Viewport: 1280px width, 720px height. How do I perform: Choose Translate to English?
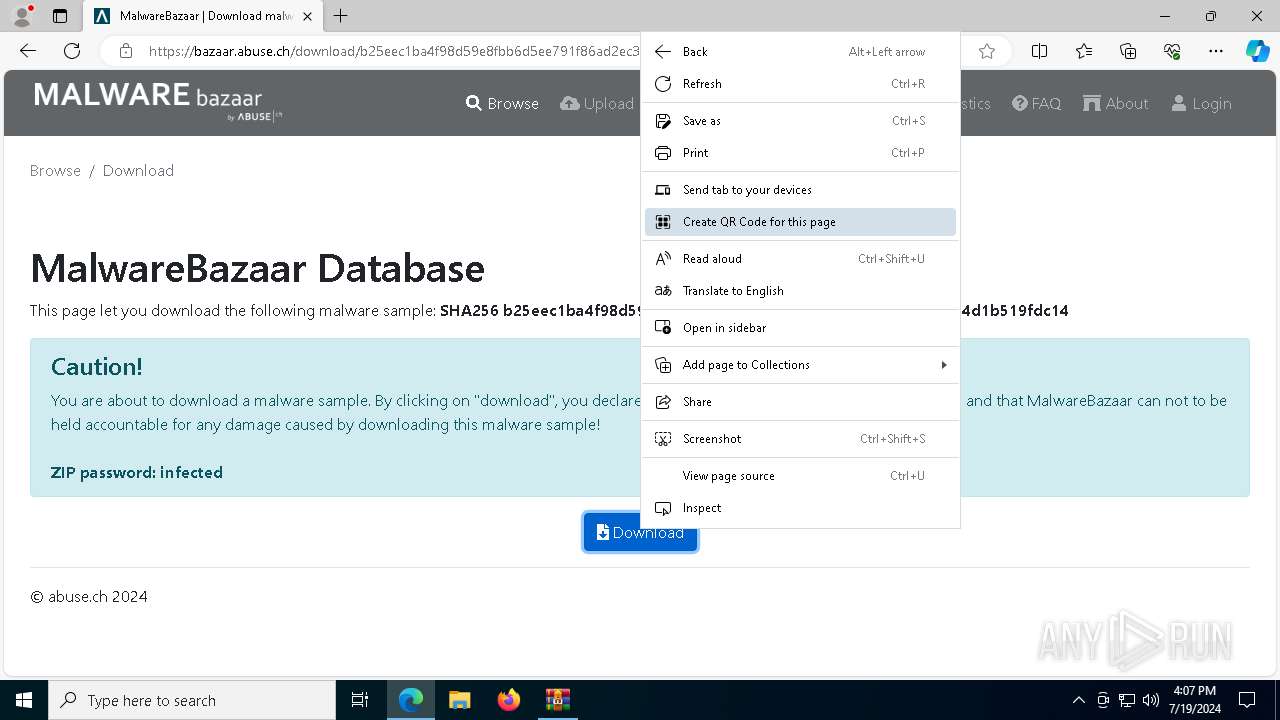click(x=800, y=291)
